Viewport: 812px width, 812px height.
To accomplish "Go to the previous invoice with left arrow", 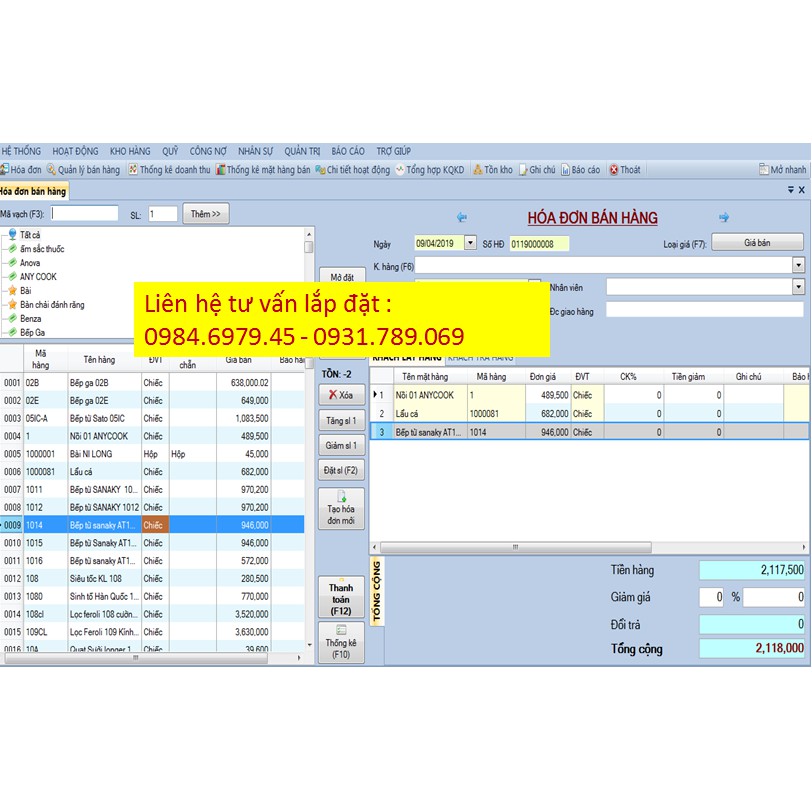I will [x=462, y=217].
